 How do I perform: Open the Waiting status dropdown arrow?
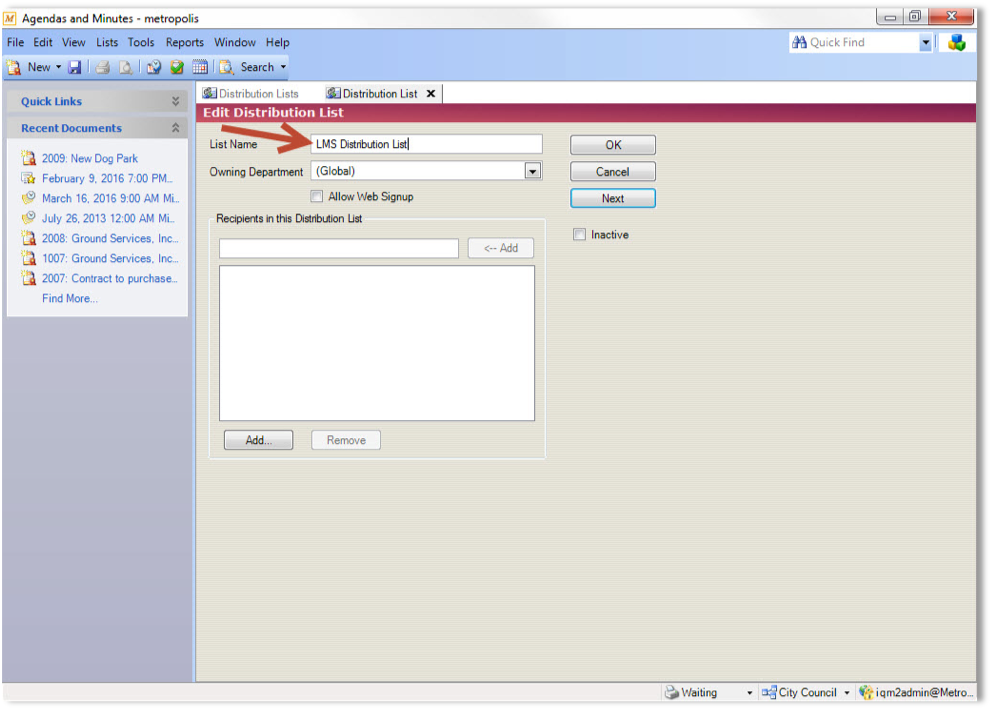[x=750, y=693]
